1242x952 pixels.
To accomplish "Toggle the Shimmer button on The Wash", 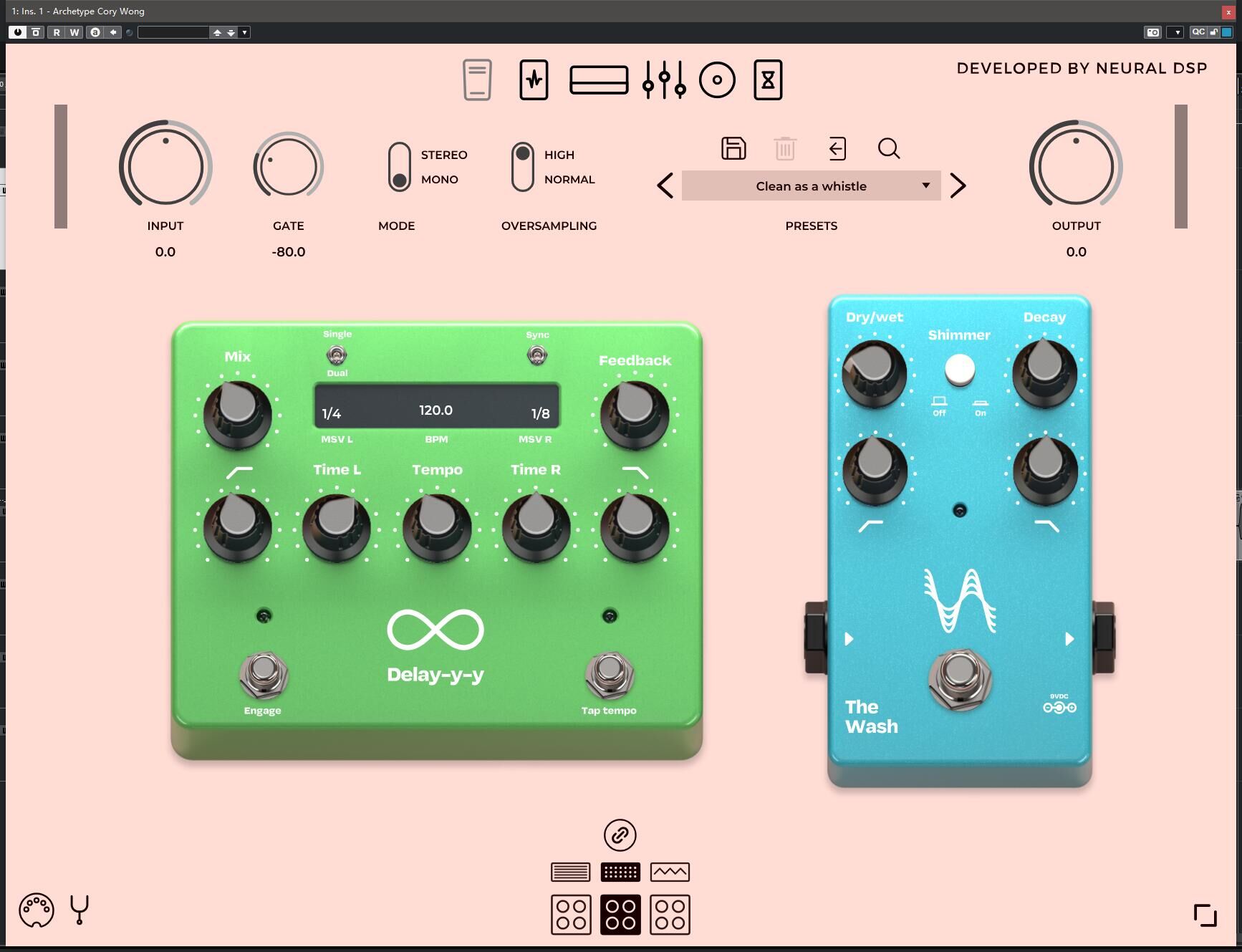I will click(x=960, y=370).
